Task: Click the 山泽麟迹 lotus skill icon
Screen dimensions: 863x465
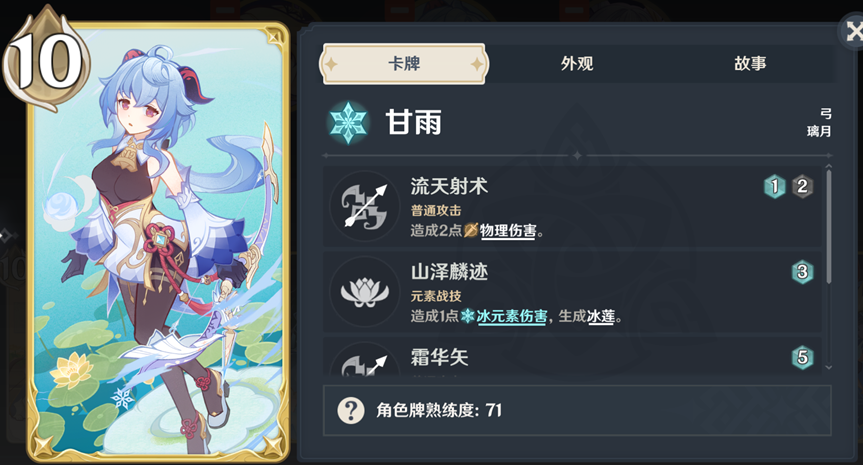Action: tap(365, 292)
